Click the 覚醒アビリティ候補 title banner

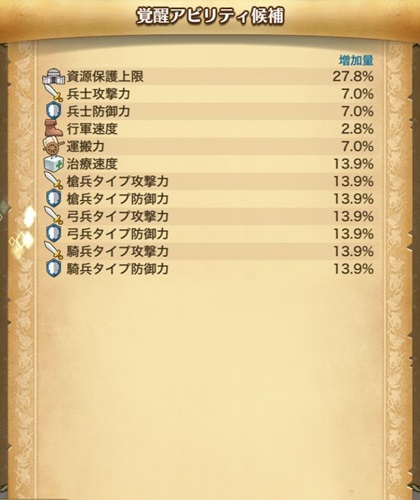coord(210,17)
